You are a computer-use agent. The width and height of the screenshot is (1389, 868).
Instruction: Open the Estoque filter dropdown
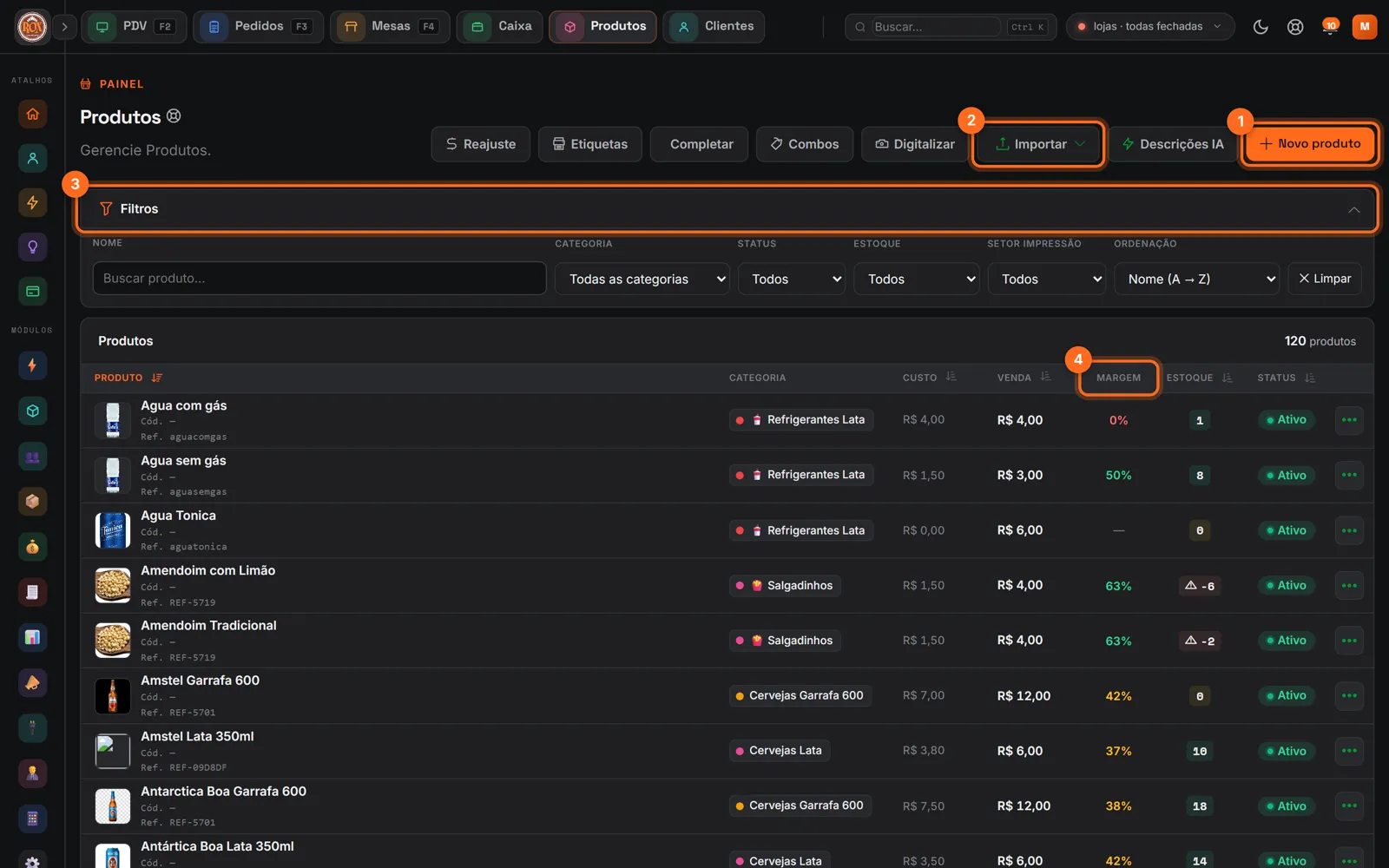[917, 279]
